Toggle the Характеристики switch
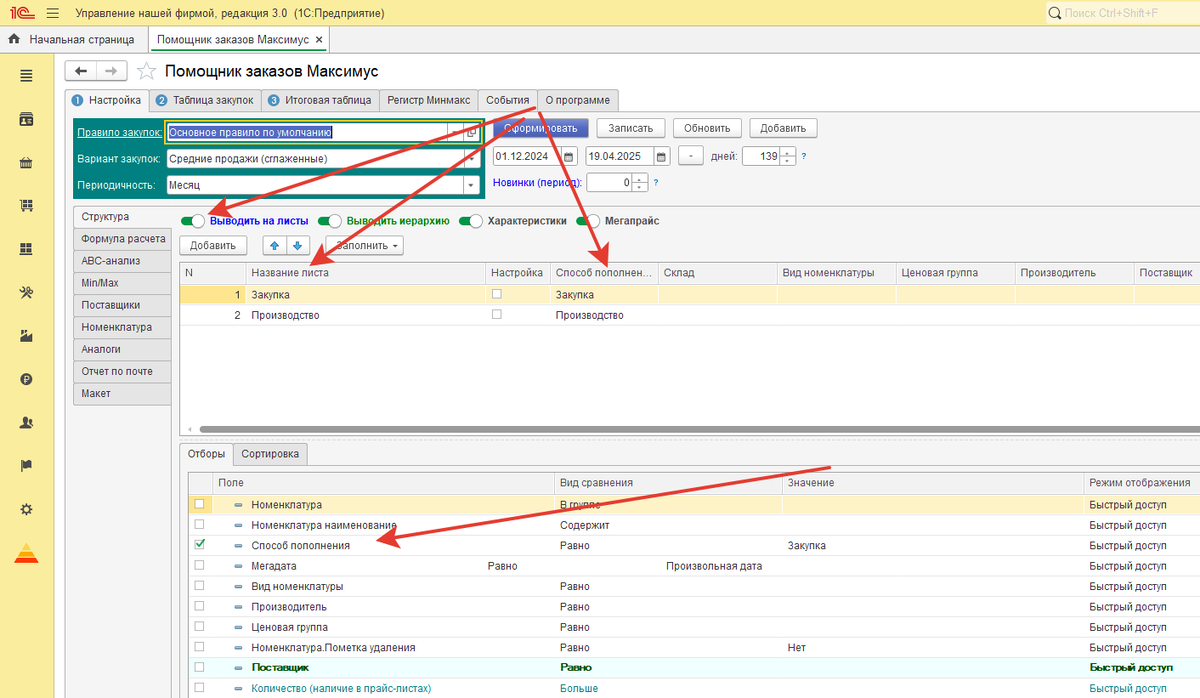Screen dimensions: 1200x698 tap(471, 221)
